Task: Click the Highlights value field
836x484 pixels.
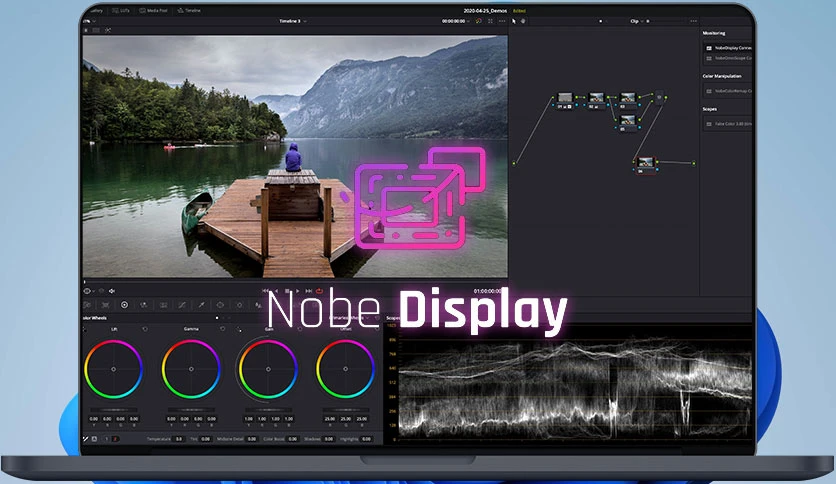Action: click(x=366, y=439)
